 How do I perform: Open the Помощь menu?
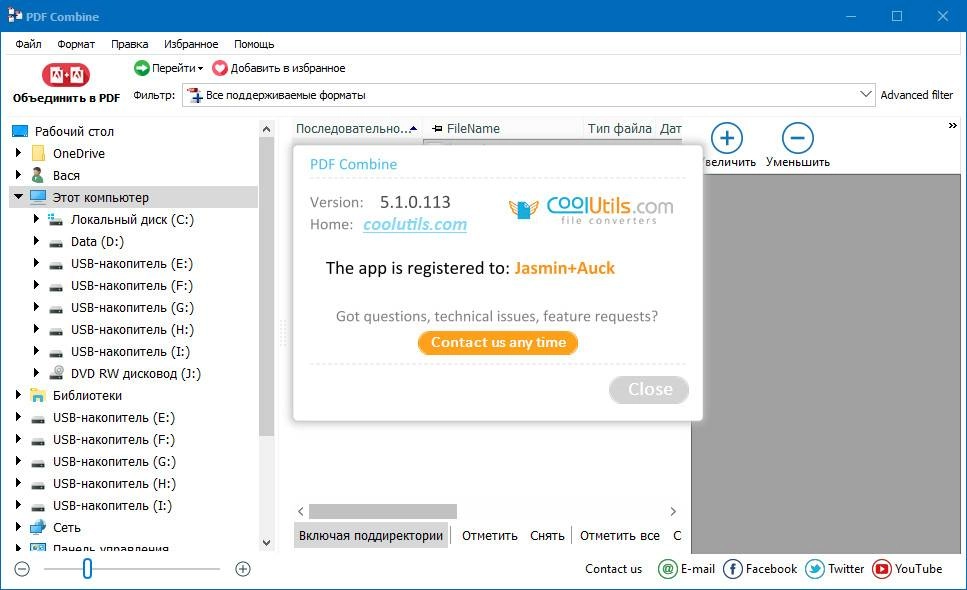click(x=254, y=44)
